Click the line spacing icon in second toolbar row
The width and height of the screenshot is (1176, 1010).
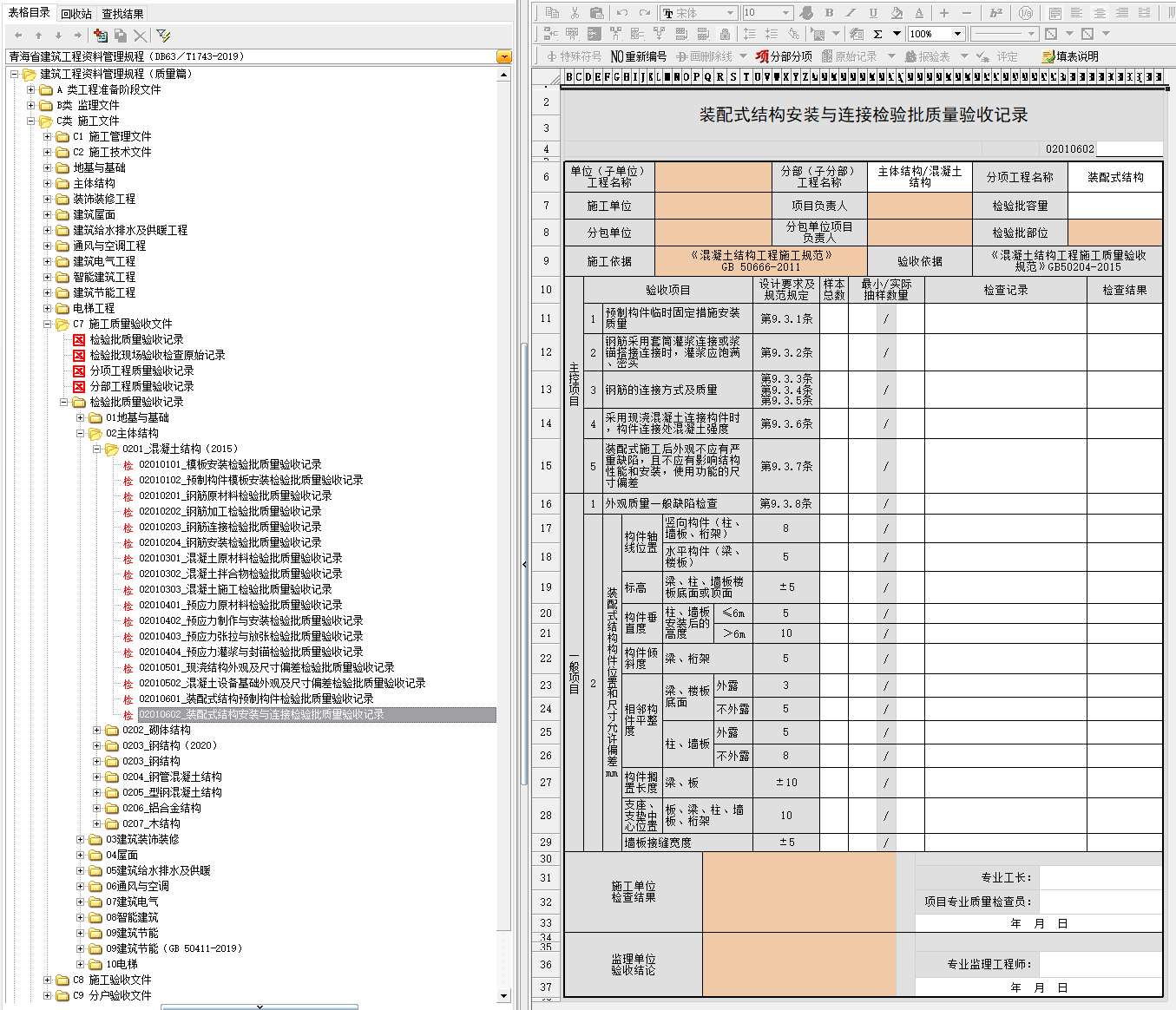click(x=750, y=34)
